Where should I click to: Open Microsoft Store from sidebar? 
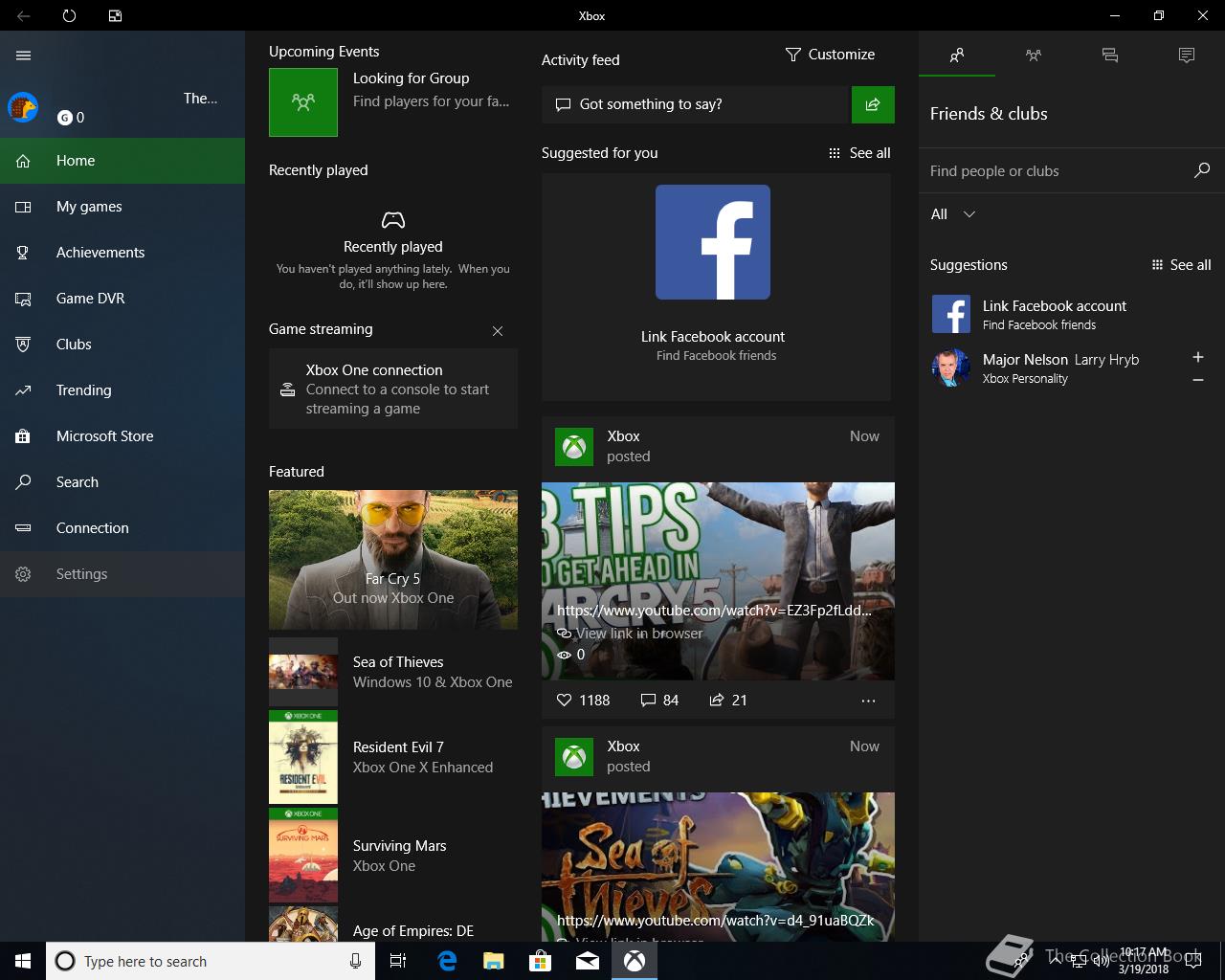pos(122,436)
